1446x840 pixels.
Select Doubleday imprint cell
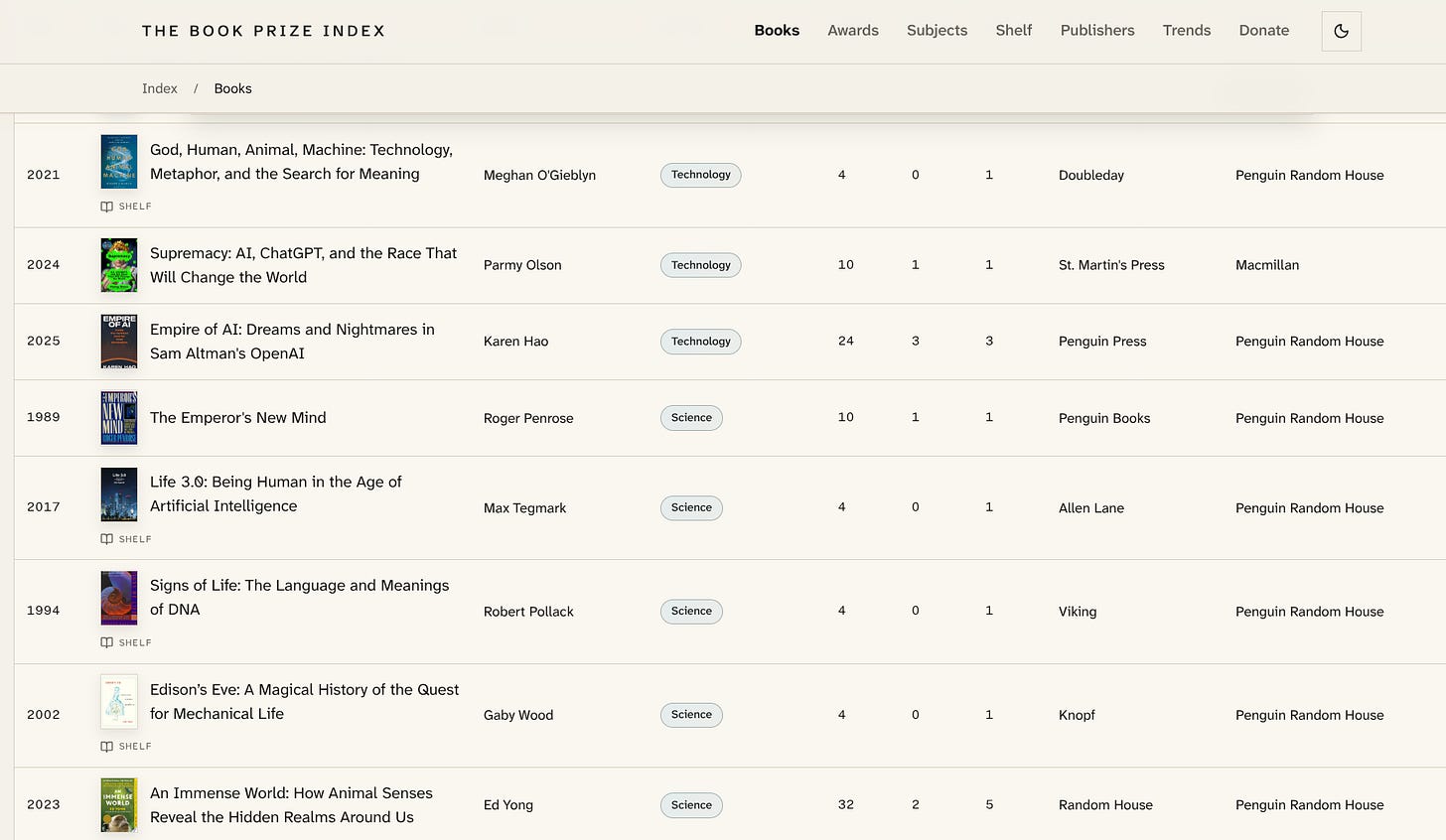[x=1091, y=176]
